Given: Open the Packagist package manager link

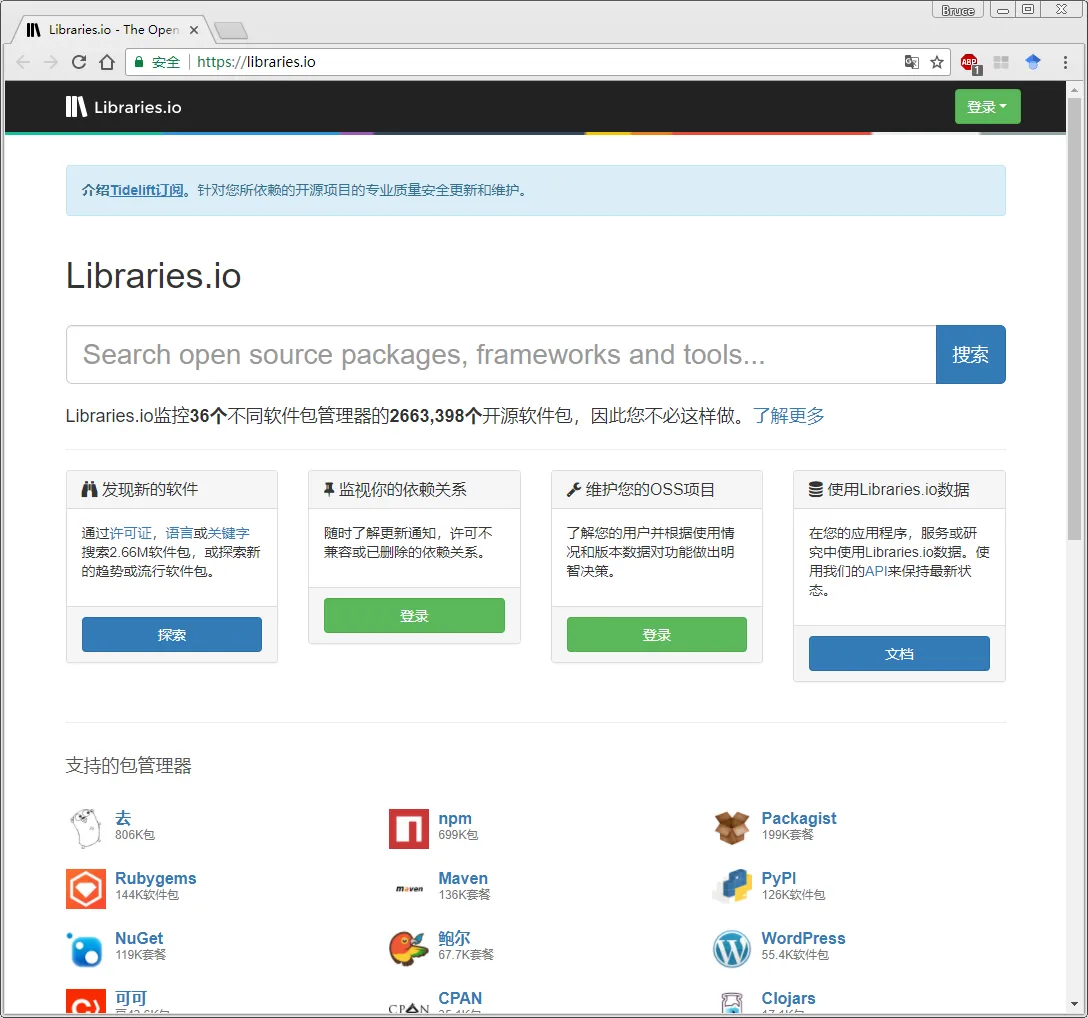Looking at the screenshot, I should click(x=799, y=818).
